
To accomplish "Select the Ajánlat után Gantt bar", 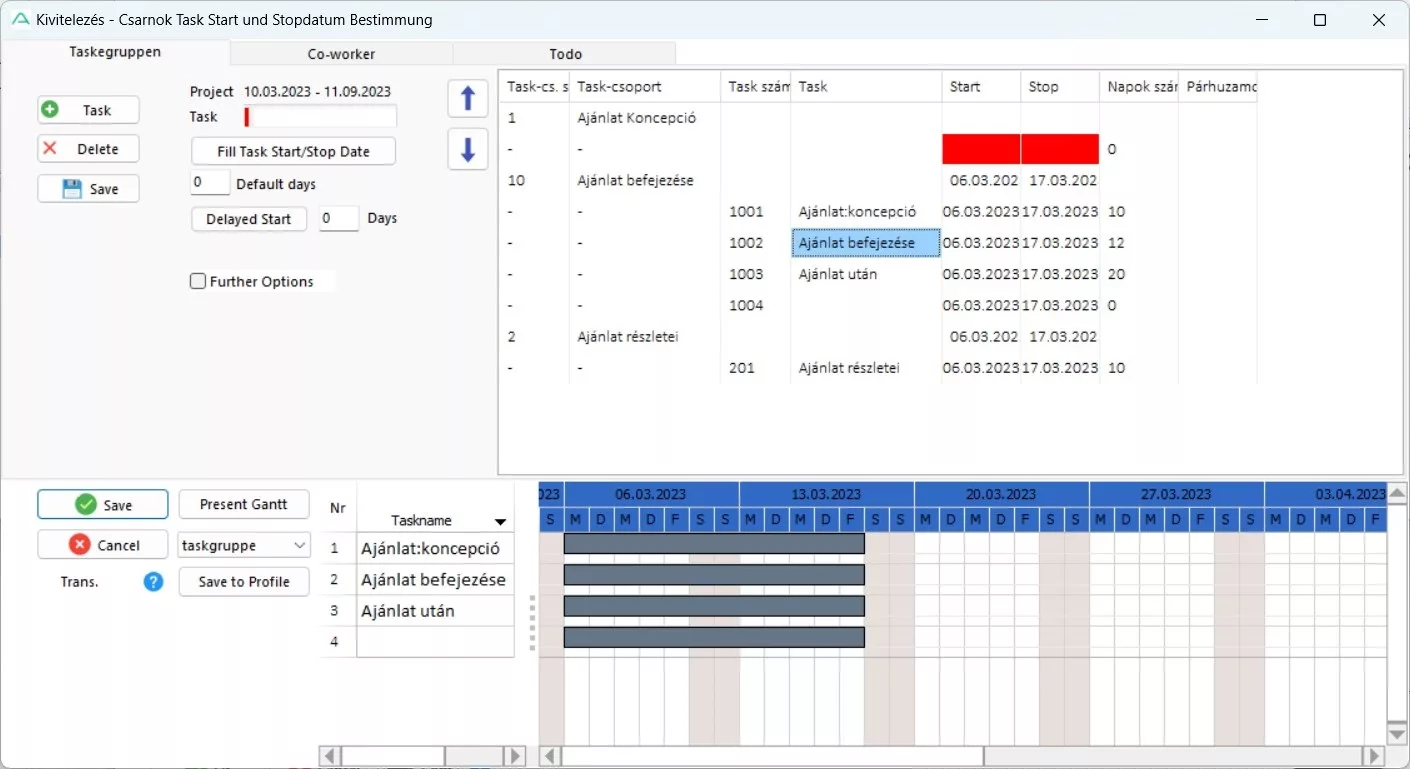I will pyautogui.click(x=713, y=606).
